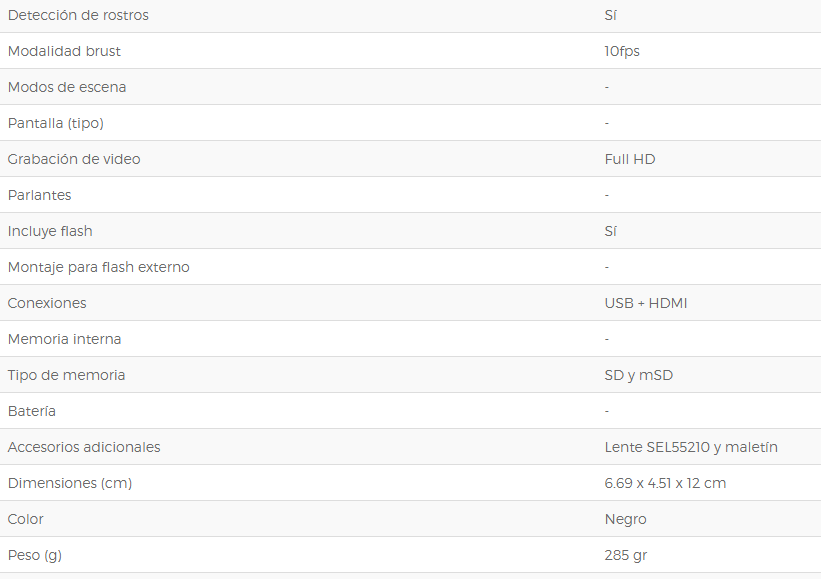Screen dimensions: 821x579
Task: Click the Full HD value
Action: tap(629, 159)
